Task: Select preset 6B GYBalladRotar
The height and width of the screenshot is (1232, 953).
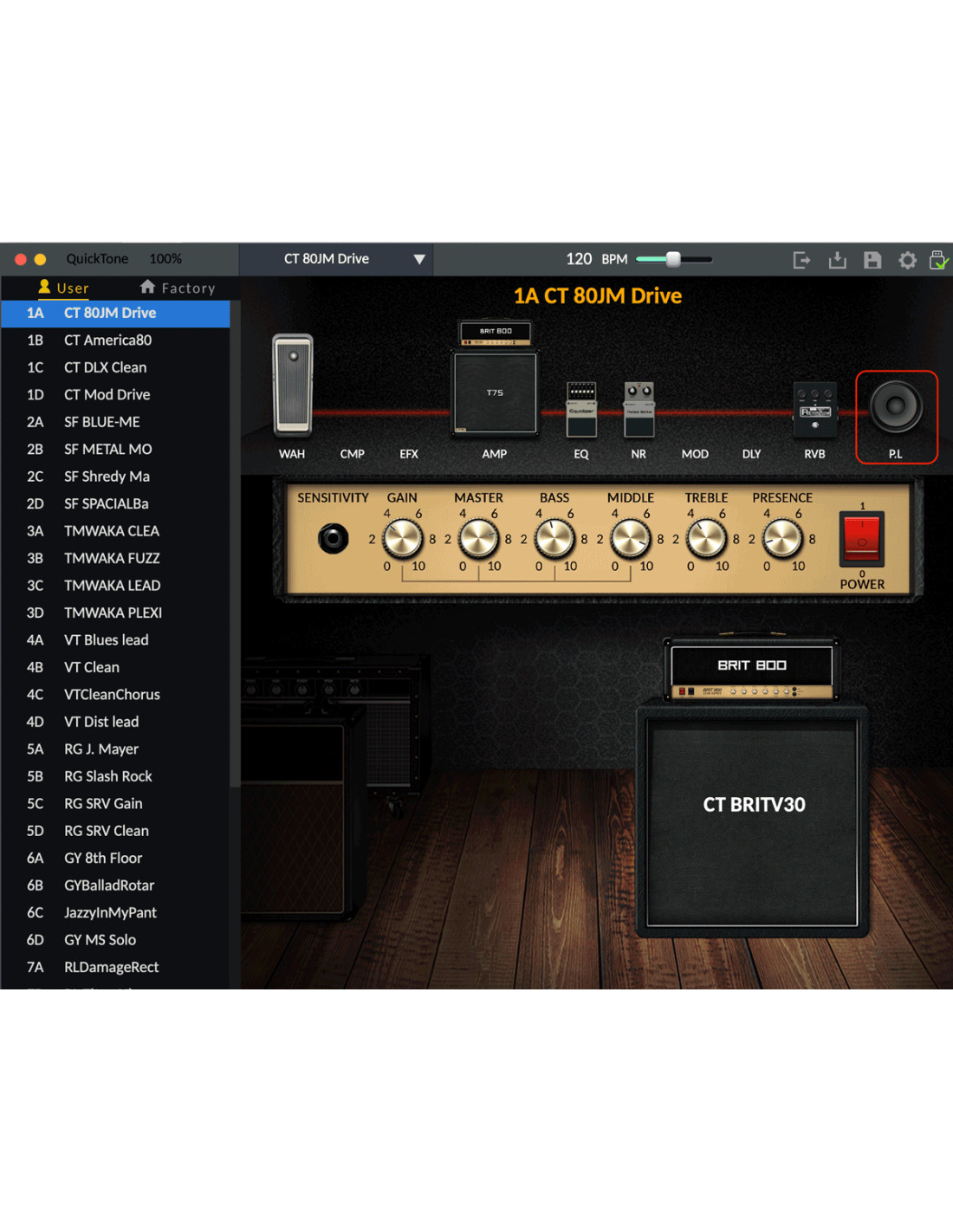Action: point(115,886)
